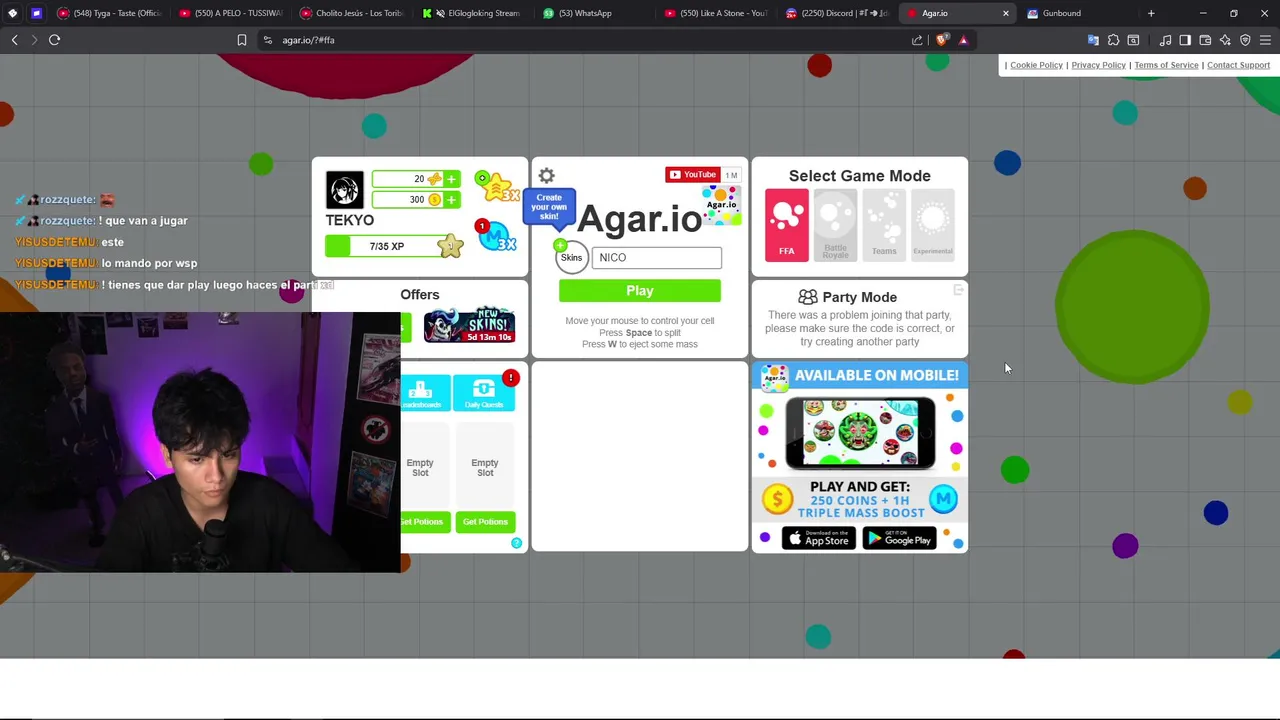Open the TEKYO profile avatar
The width and height of the screenshot is (1280, 720).
(x=345, y=190)
